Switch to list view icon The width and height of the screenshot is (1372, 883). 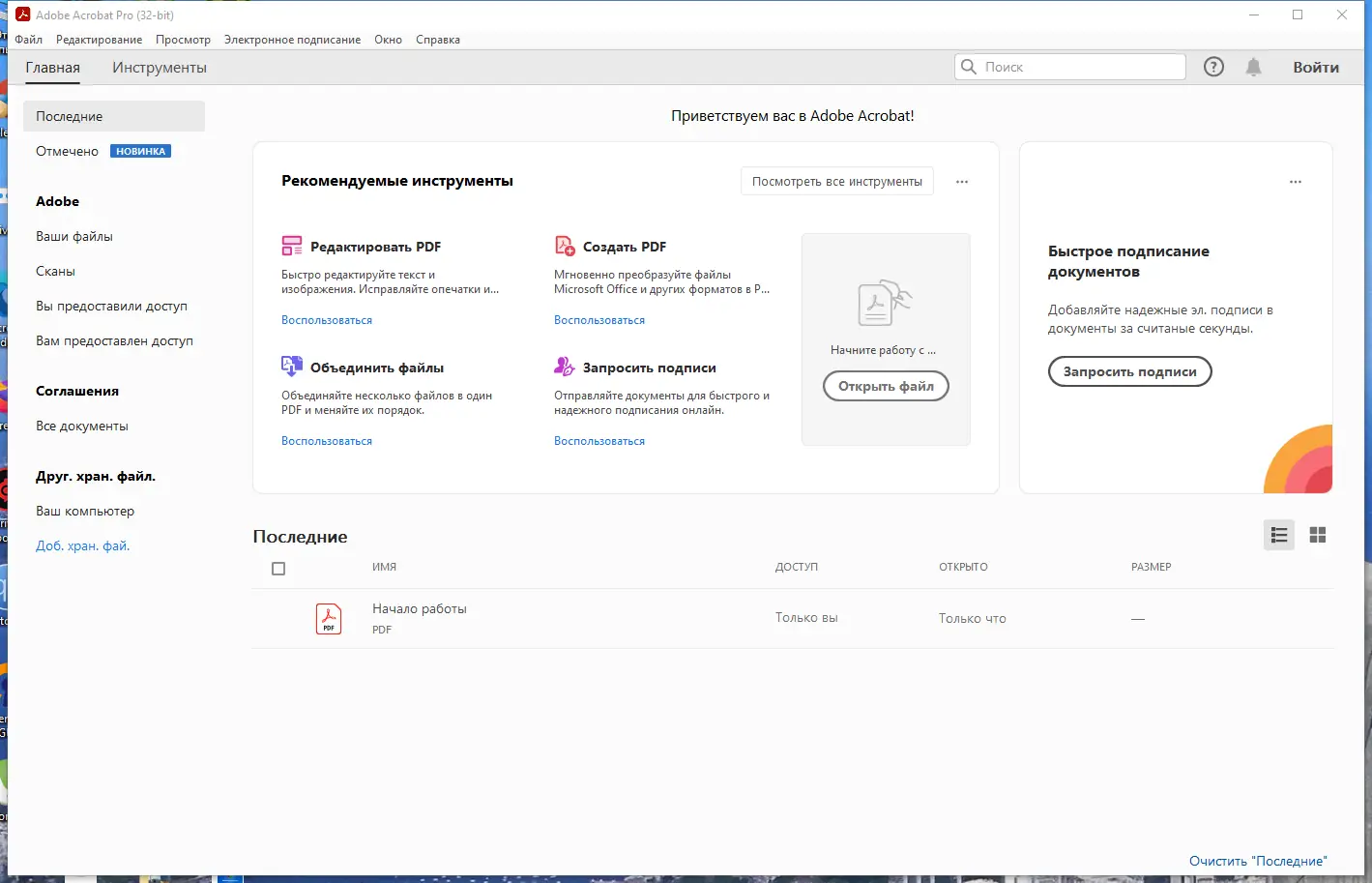tap(1279, 535)
